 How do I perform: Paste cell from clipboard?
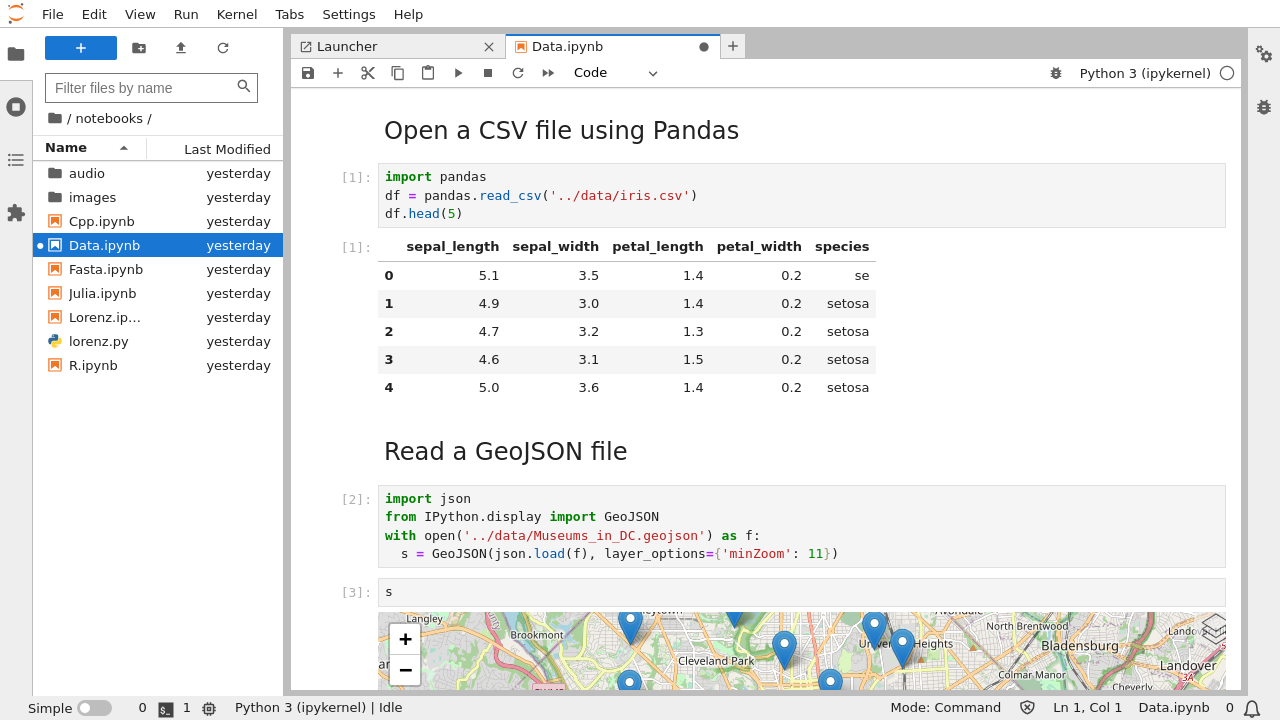coord(428,73)
